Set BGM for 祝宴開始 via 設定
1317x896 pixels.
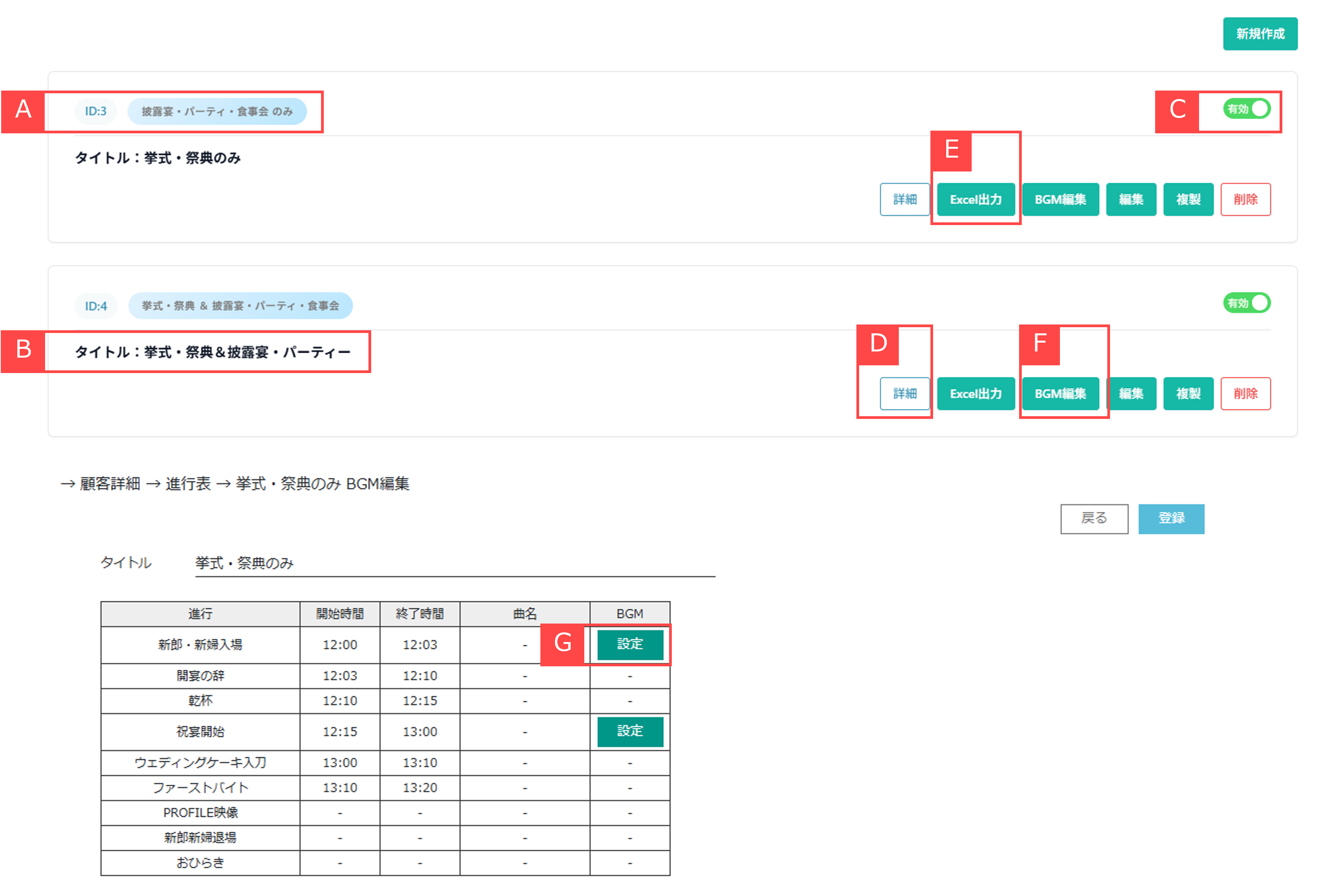[630, 732]
